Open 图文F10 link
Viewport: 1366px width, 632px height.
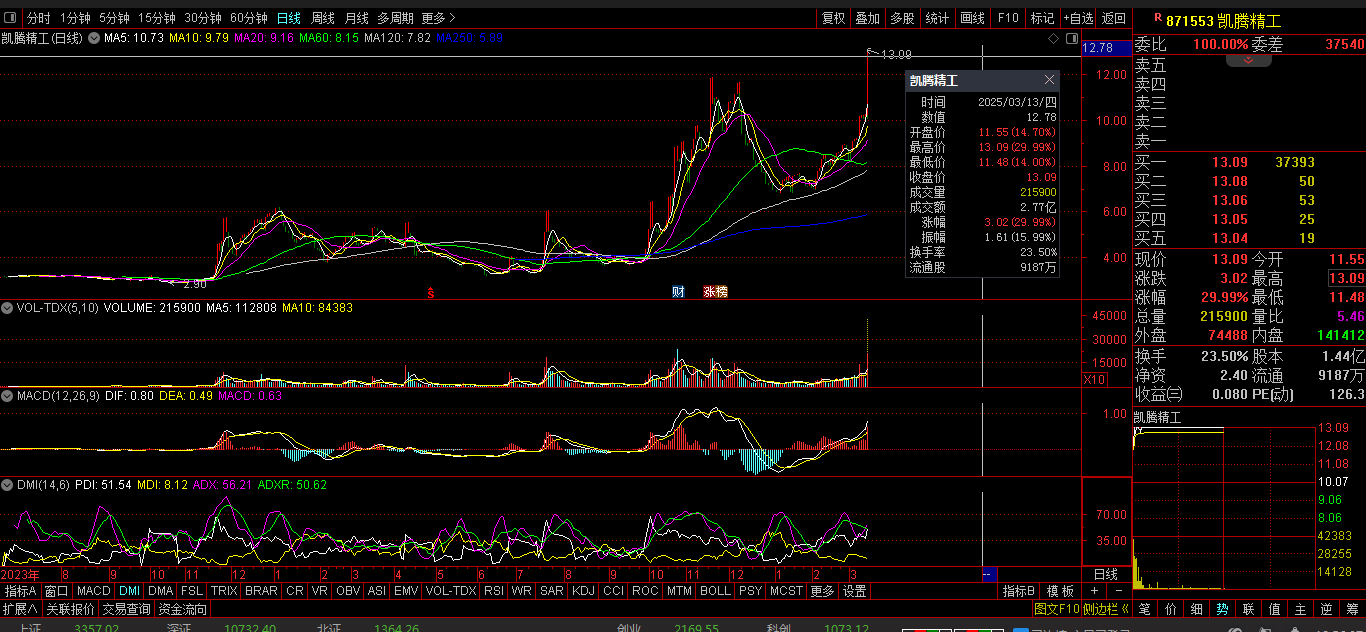[1056, 609]
